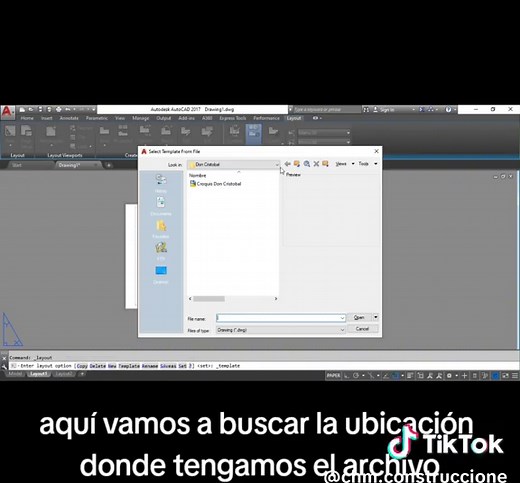Add a new layout with bottom plus button
520x483 pixels.
coord(82,374)
